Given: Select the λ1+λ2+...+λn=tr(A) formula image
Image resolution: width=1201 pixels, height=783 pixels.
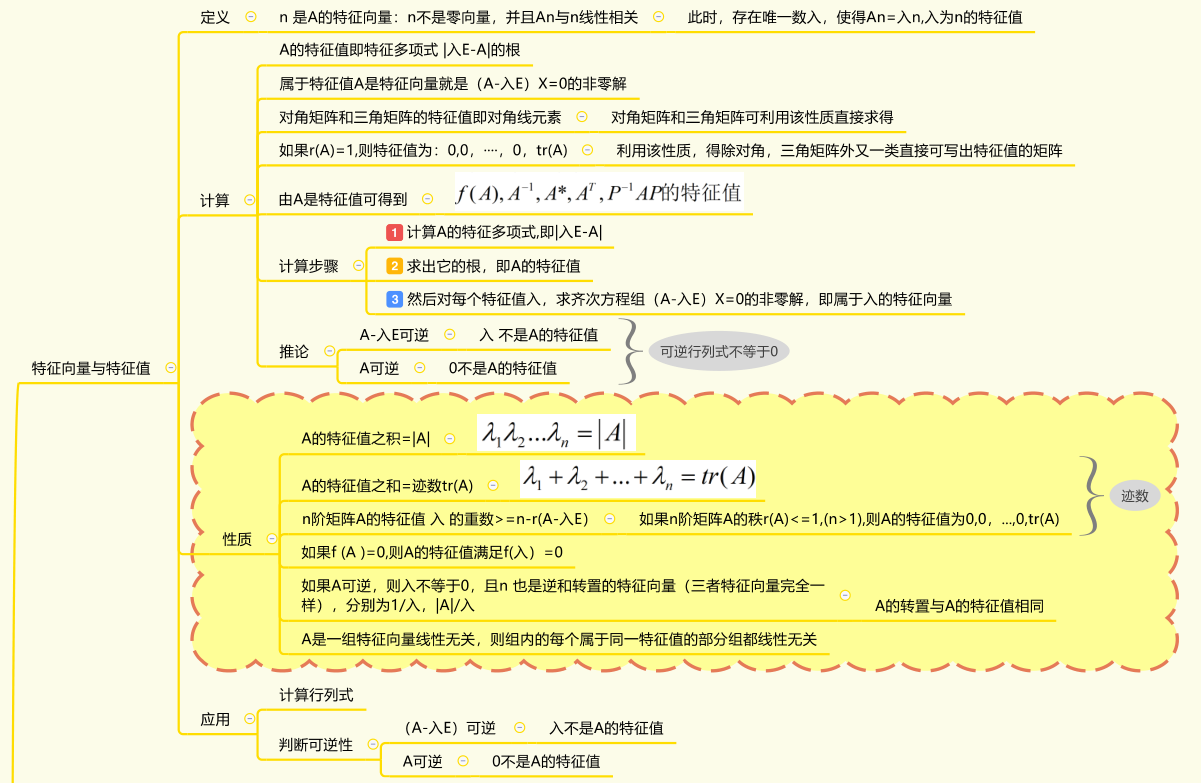Looking at the screenshot, I should tap(640, 477).
